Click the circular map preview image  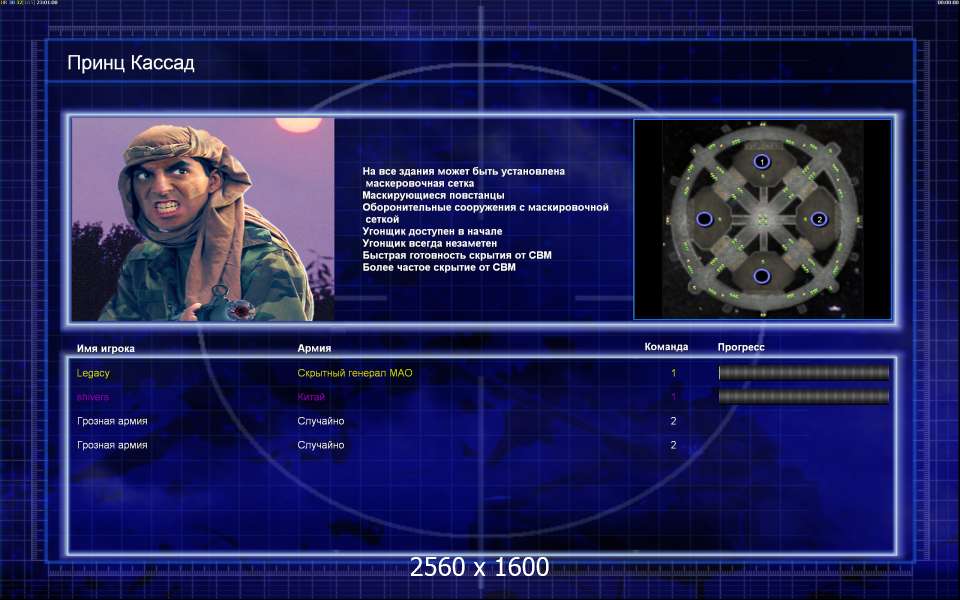762,219
